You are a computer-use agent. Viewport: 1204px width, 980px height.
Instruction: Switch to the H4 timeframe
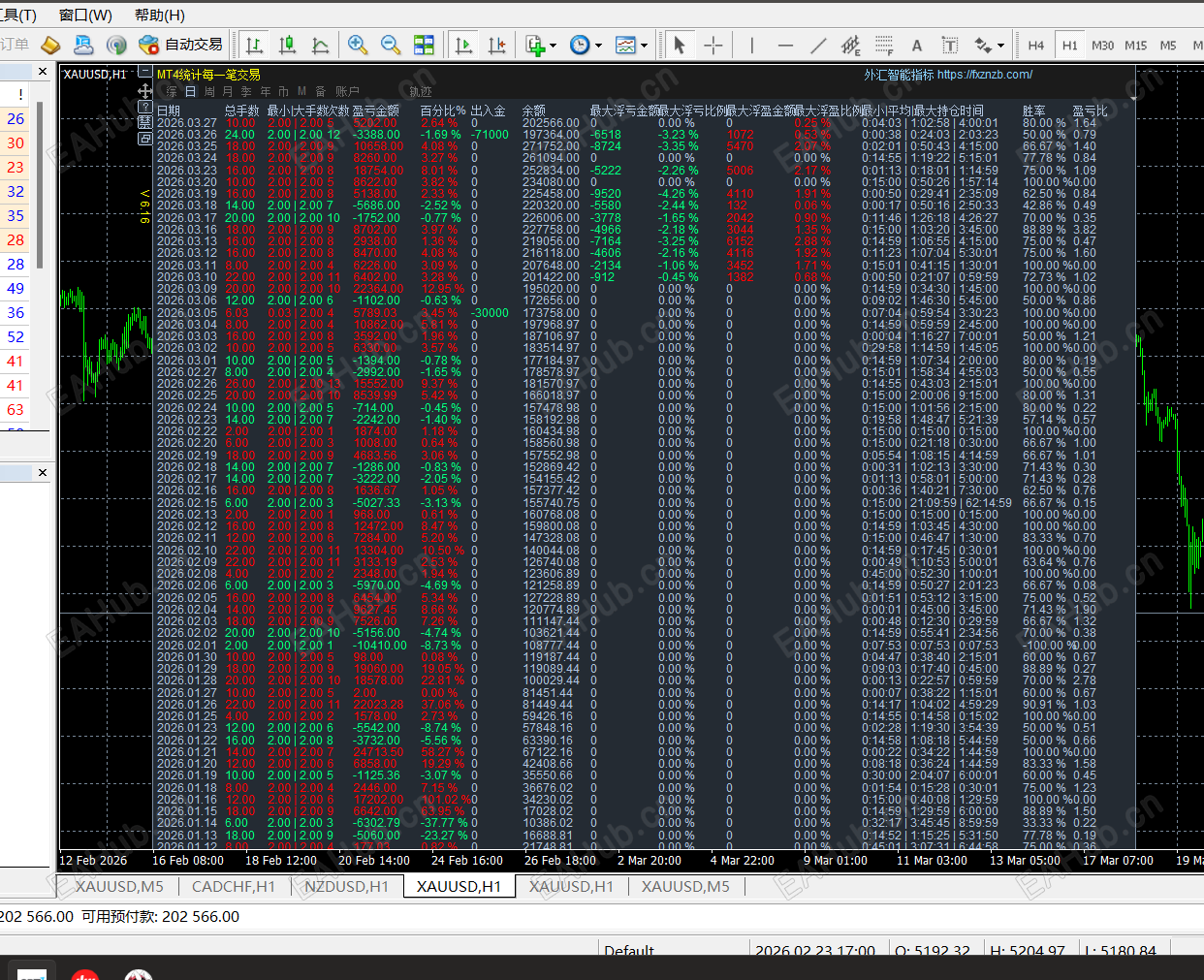coord(1036,46)
